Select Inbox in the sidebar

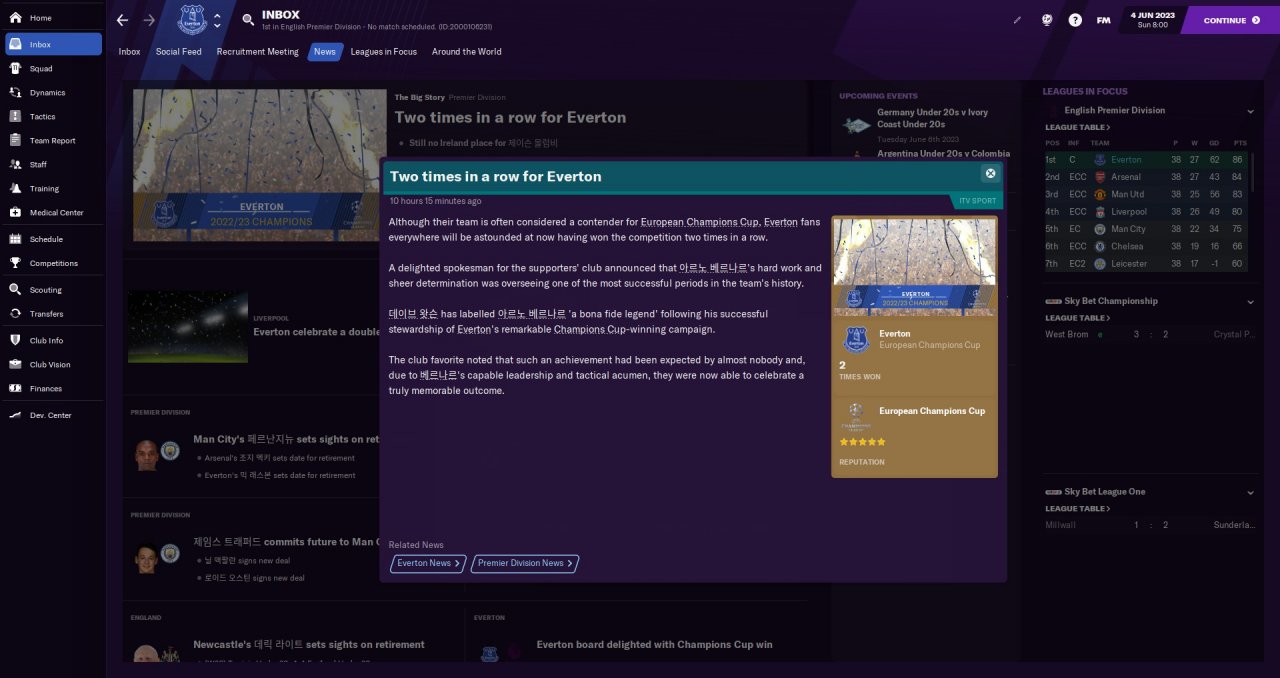53,44
